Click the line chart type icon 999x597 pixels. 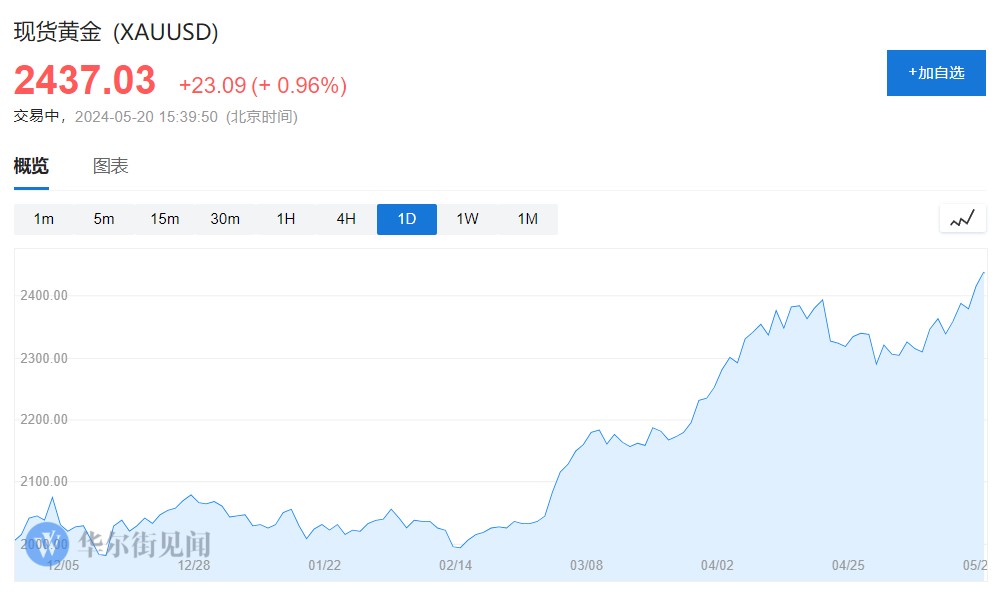(x=962, y=219)
